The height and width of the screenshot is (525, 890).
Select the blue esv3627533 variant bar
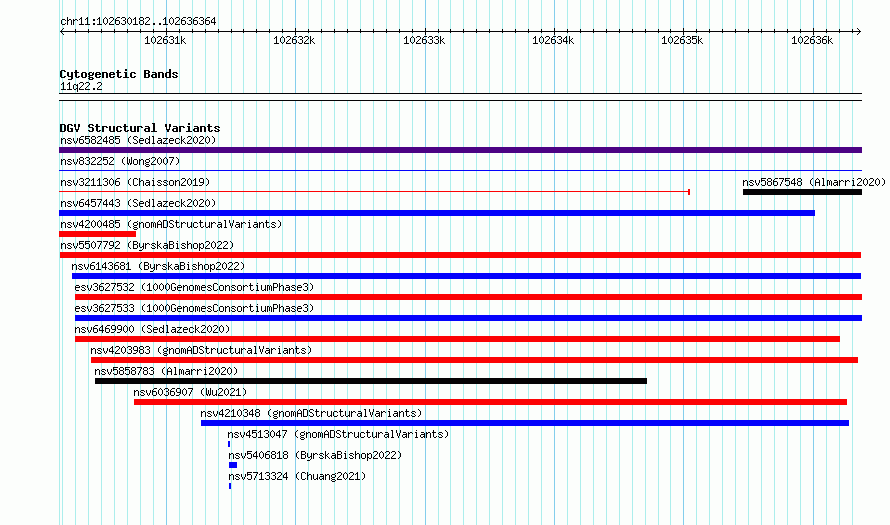(468, 318)
